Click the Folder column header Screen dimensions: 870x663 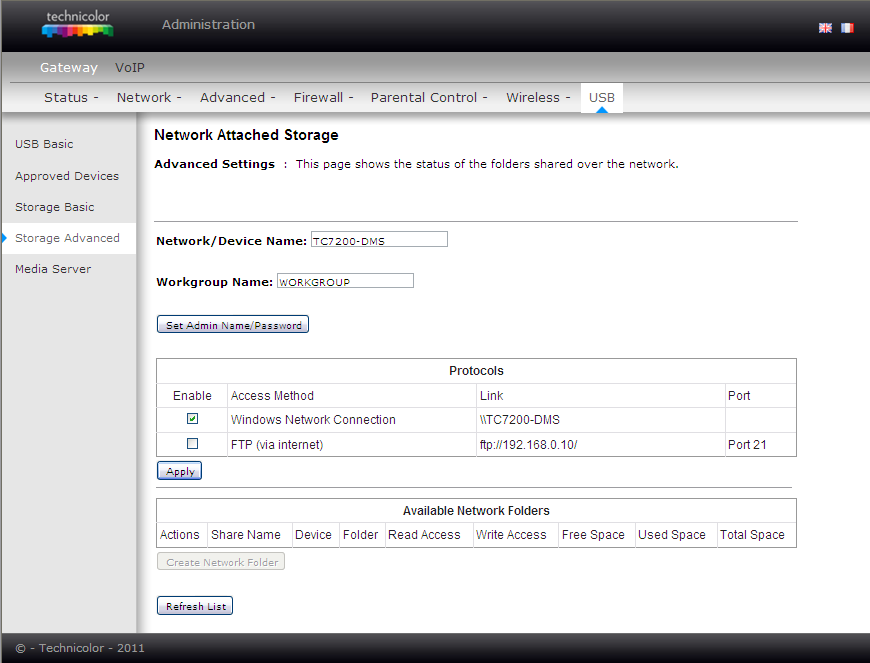361,535
